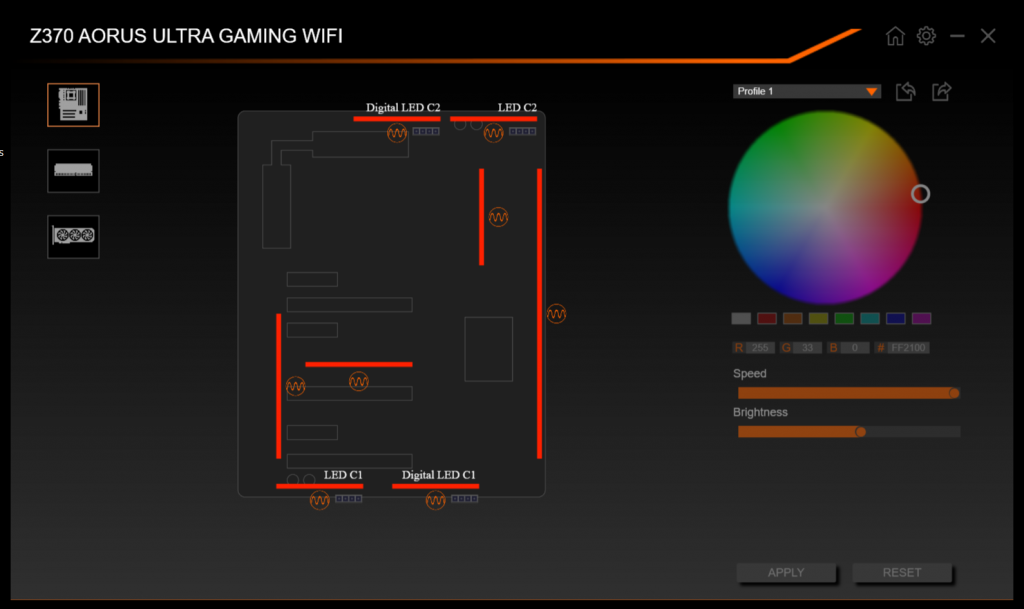1024x609 pixels.
Task: Close the RGB Fusion window
Action: coord(988,36)
